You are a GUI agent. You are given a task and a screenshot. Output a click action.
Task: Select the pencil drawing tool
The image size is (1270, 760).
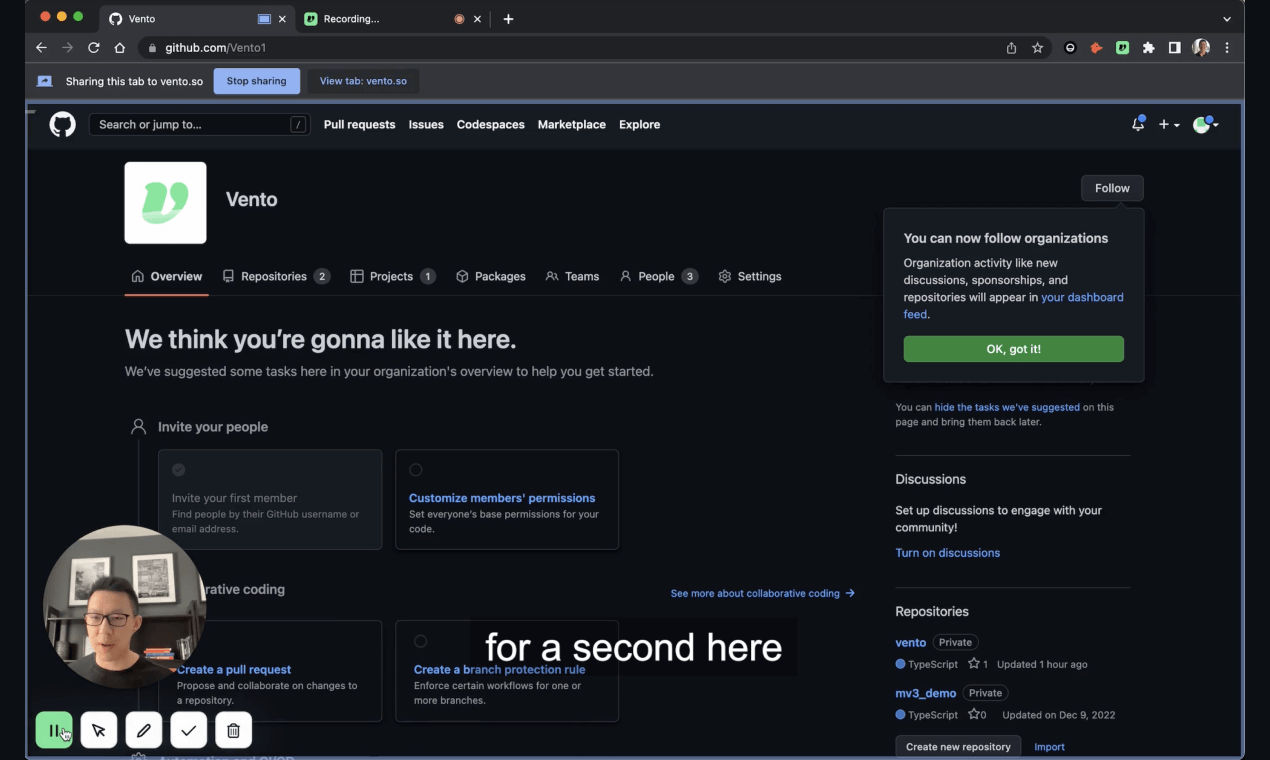click(144, 731)
